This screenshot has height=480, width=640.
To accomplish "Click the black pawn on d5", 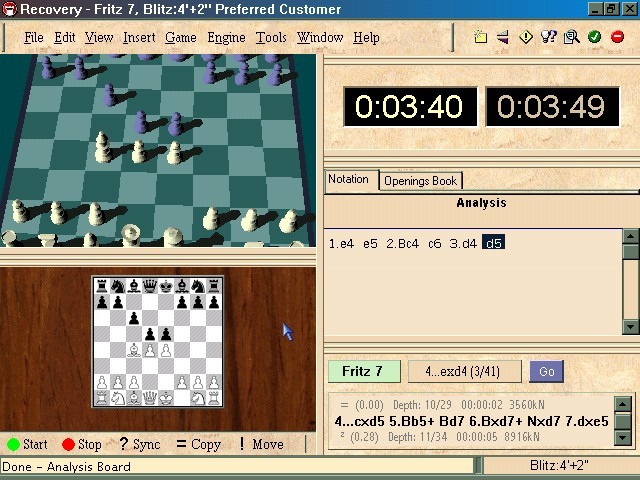I will (x=150, y=334).
